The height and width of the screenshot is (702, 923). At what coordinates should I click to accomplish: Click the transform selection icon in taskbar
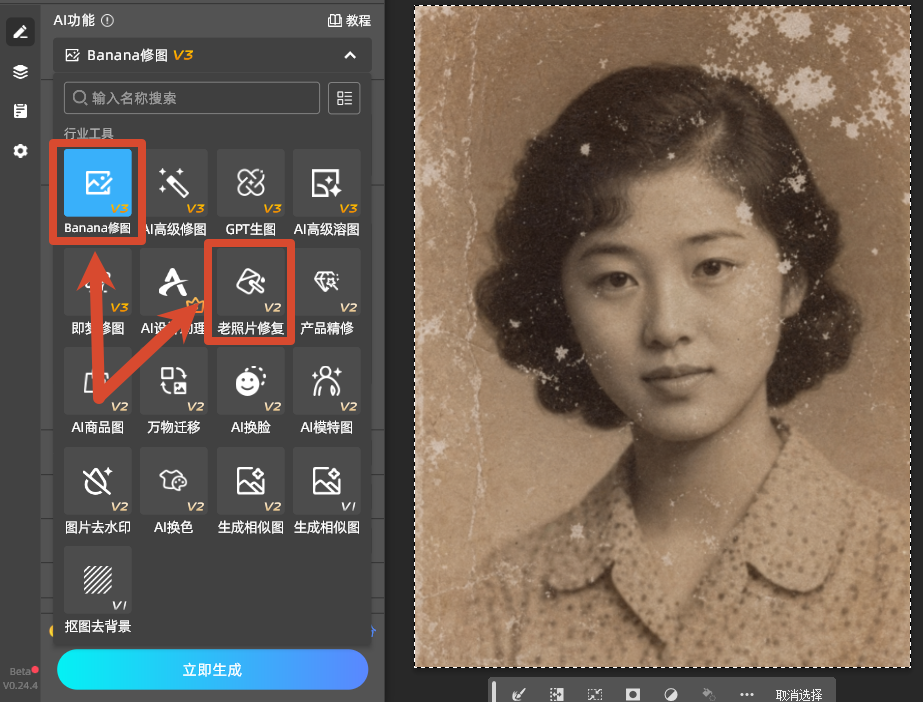595,694
